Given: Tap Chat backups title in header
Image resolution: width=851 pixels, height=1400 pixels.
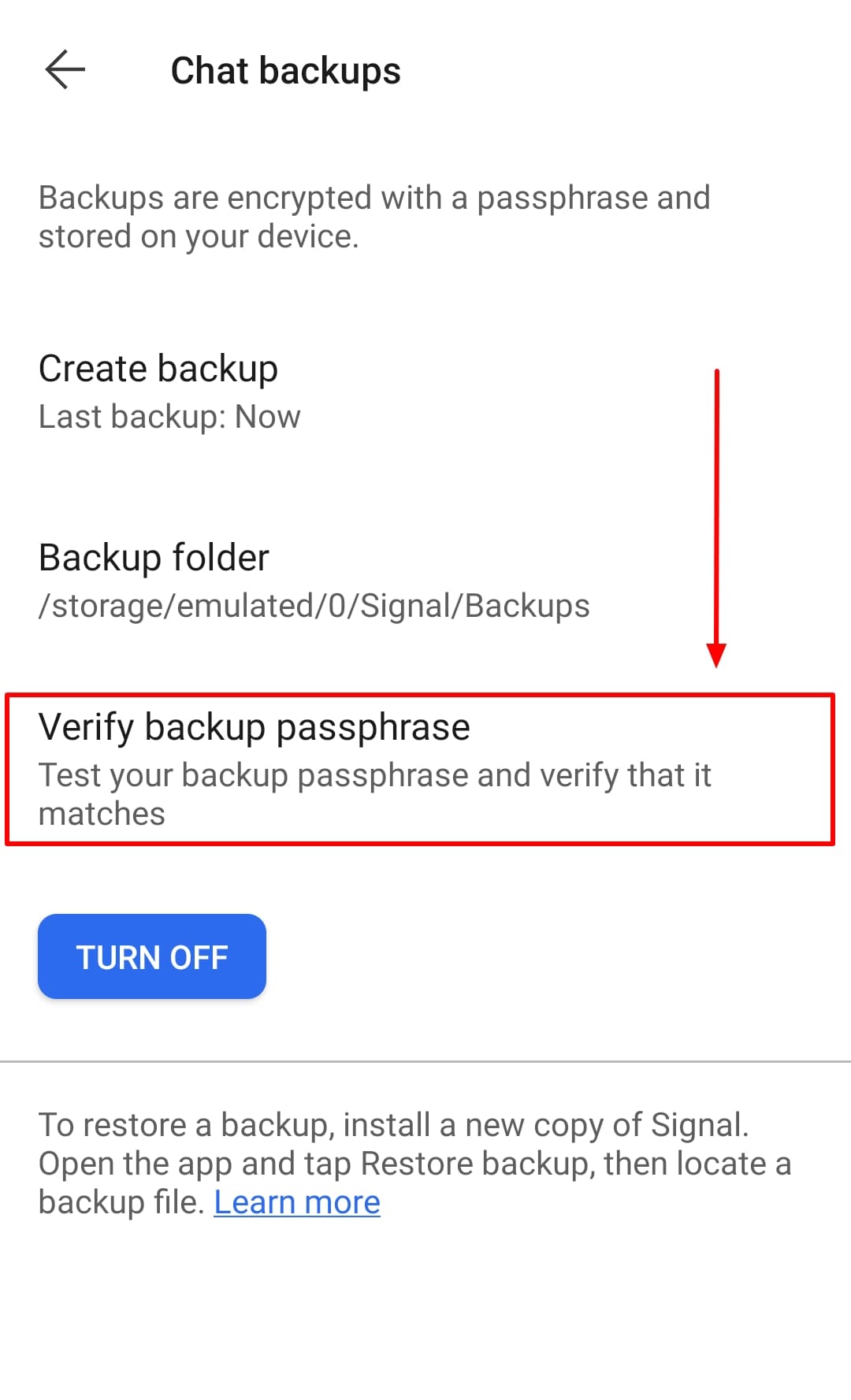Looking at the screenshot, I should (285, 70).
